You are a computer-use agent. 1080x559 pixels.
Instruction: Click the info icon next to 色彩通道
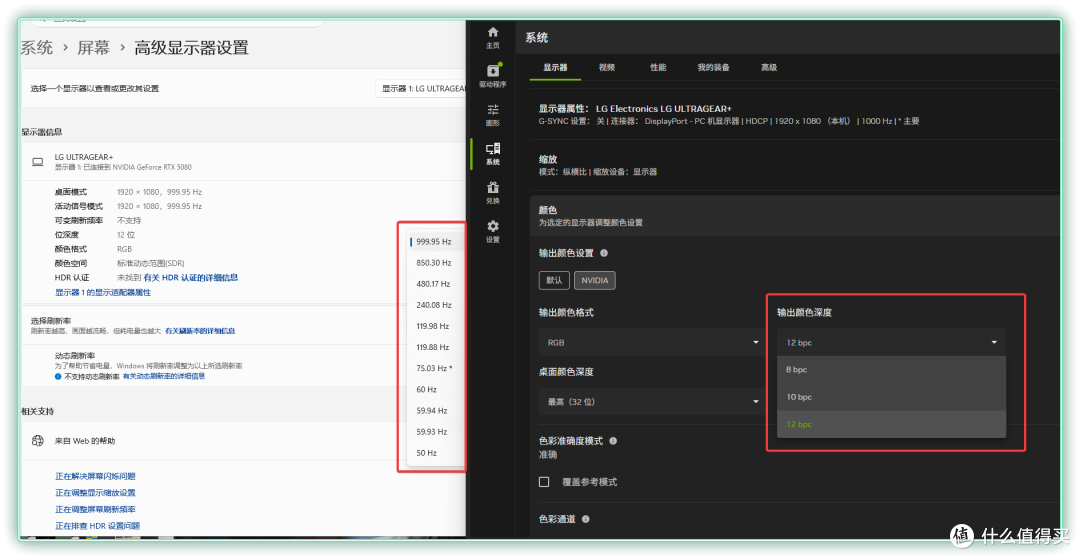[x=585, y=519]
